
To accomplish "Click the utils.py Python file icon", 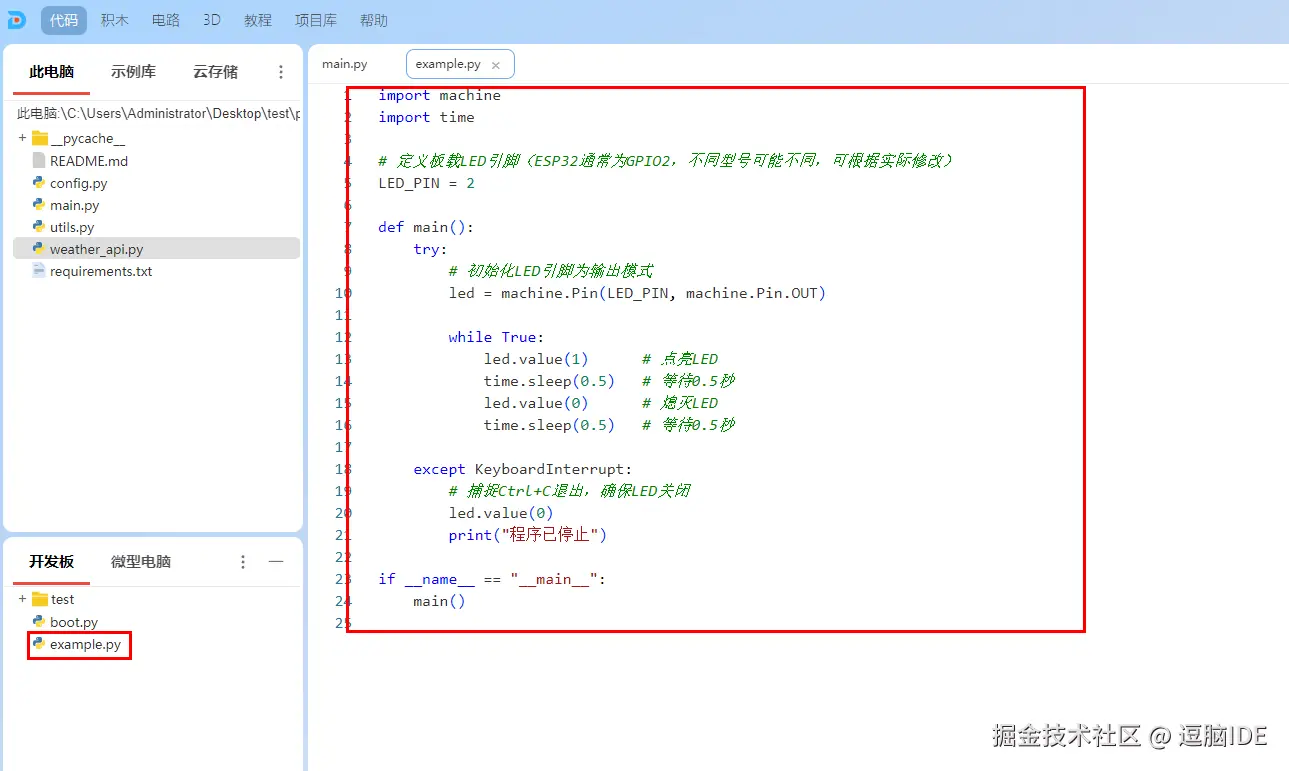I will point(39,227).
